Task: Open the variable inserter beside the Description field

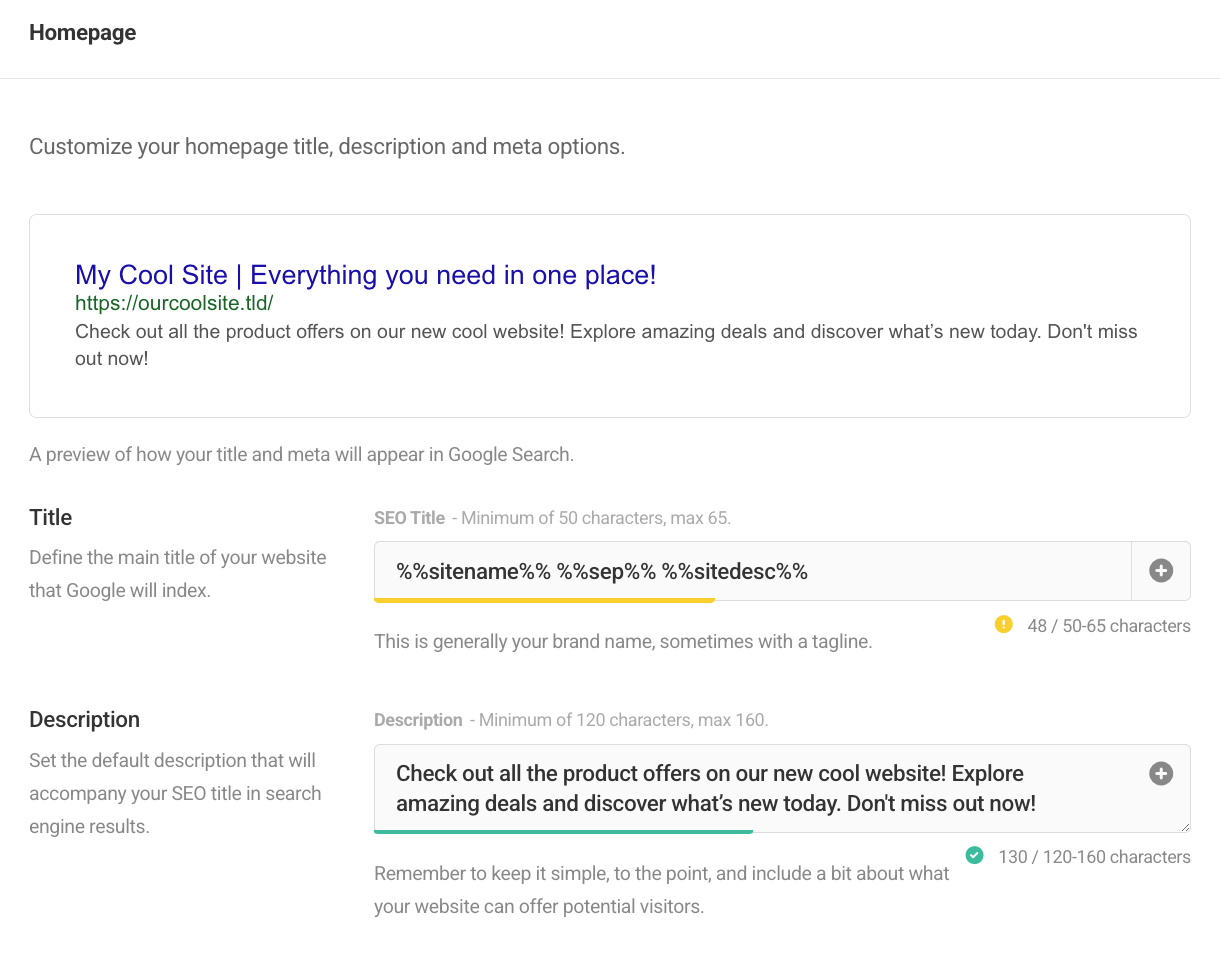Action: click(x=1160, y=773)
